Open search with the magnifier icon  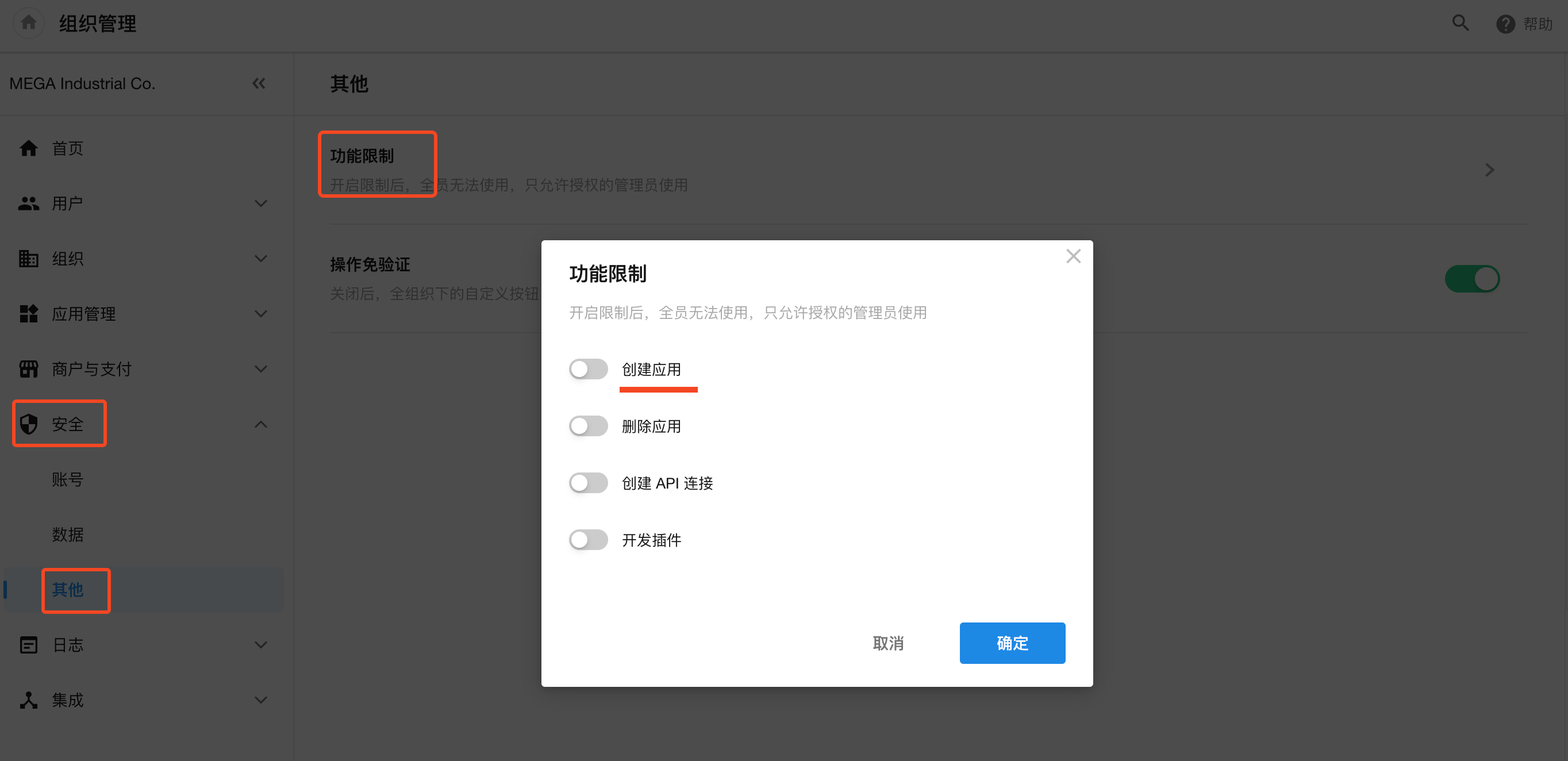pyautogui.click(x=1461, y=23)
